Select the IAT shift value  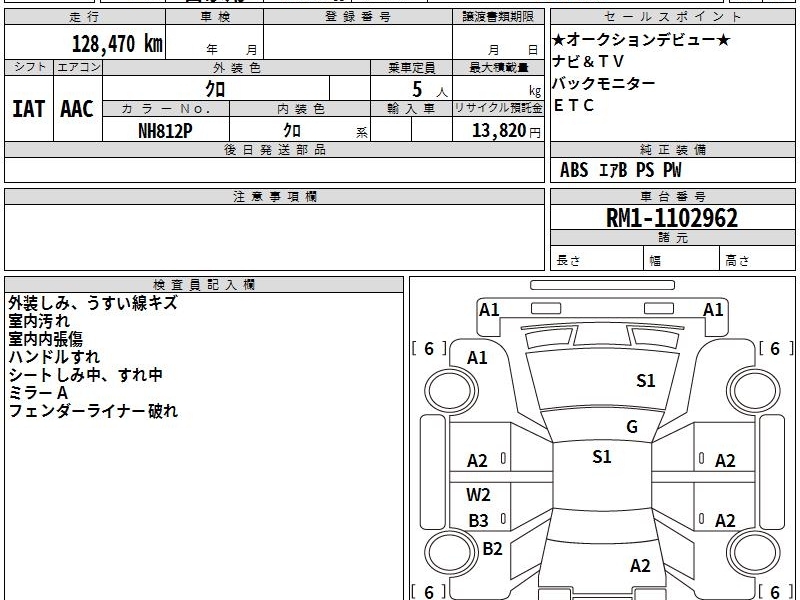(29, 109)
